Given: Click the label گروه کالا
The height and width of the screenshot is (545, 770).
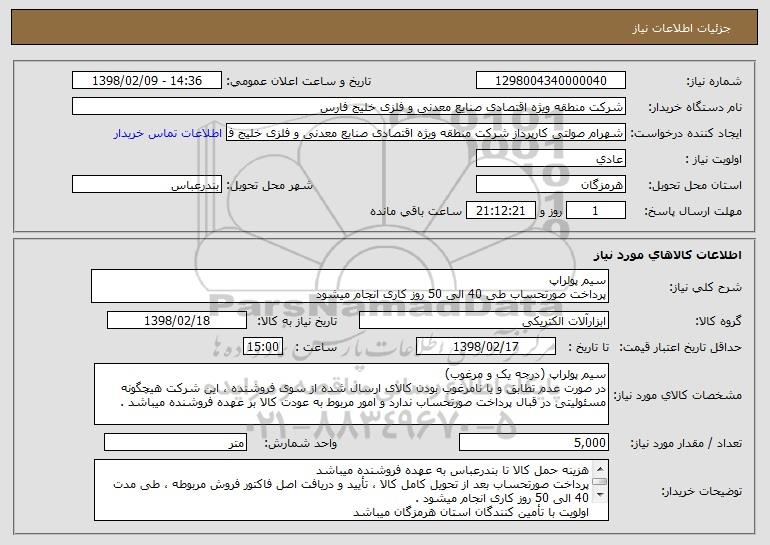Looking at the screenshot, I should click(x=718, y=321).
